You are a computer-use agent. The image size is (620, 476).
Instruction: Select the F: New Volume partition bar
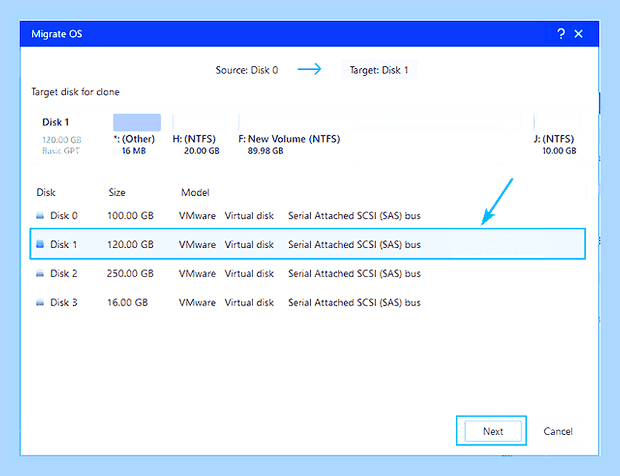pyautogui.click(x=380, y=123)
